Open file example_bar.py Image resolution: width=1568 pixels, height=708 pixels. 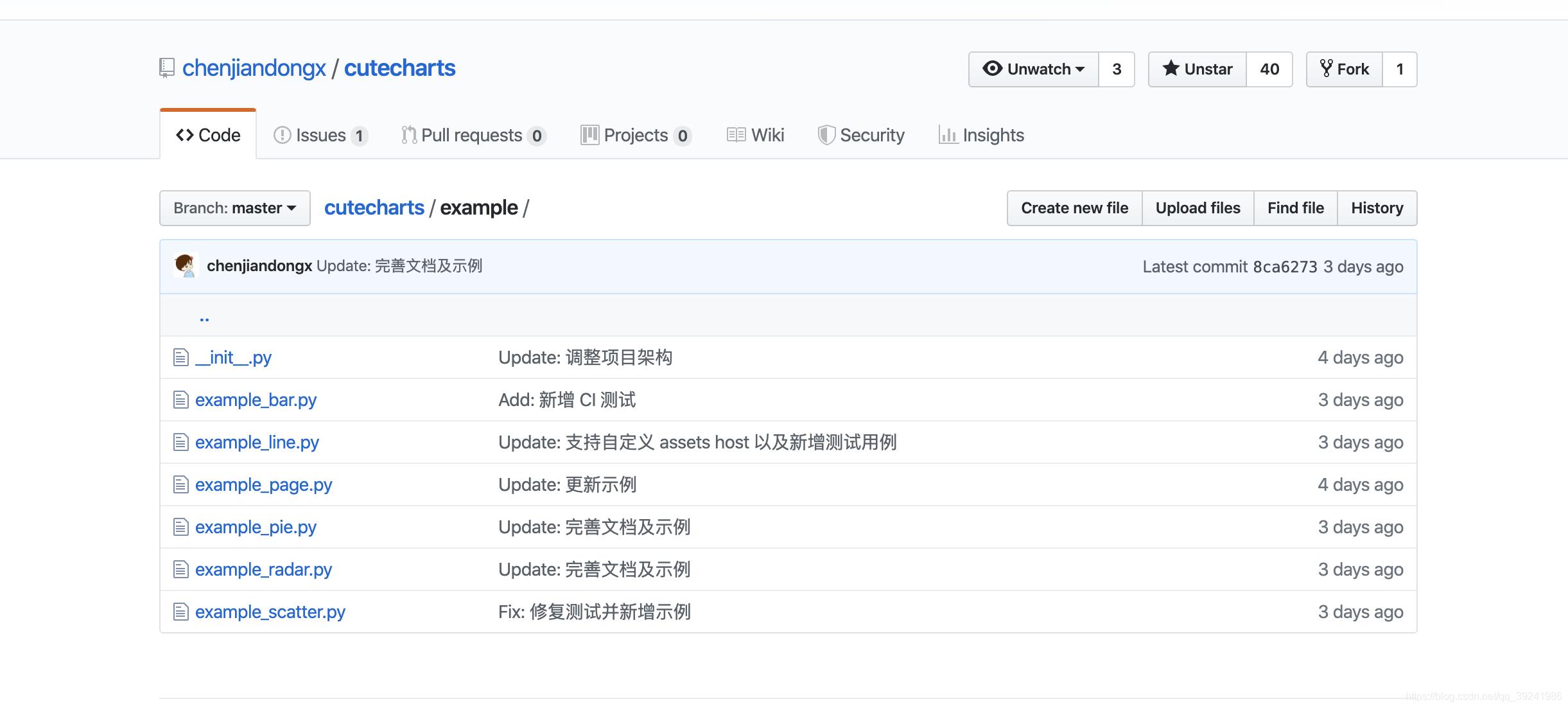256,400
